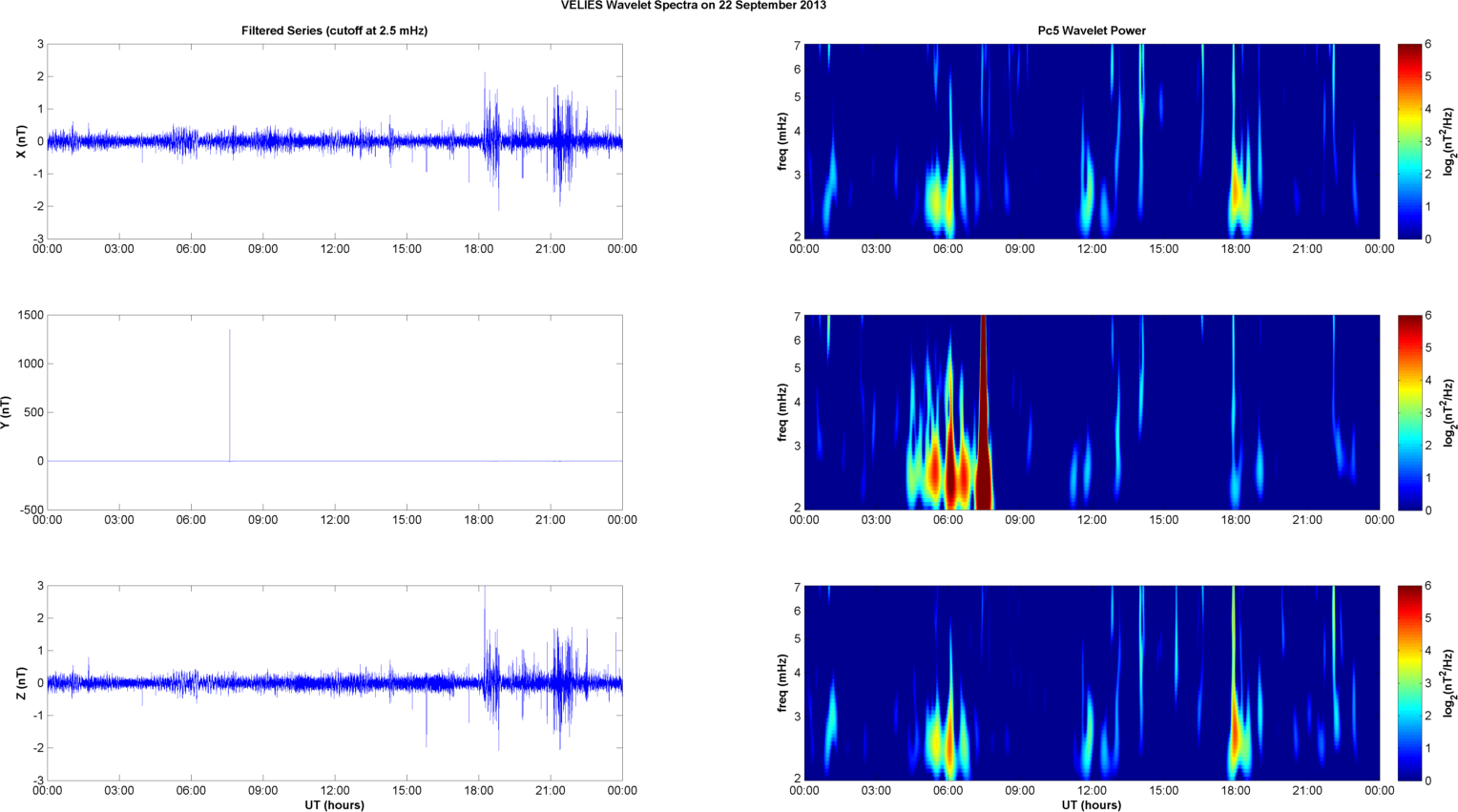Viewport: 1458px width, 812px height.
Task: Click orange hotspot near 18:00 in bottom spectrogram
Action: pos(1236,737)
